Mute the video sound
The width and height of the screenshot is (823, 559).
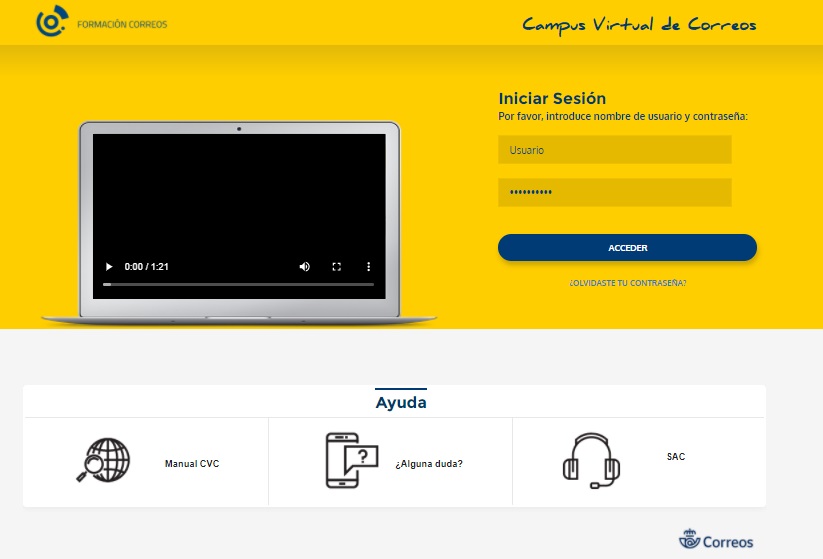(305, 267)
